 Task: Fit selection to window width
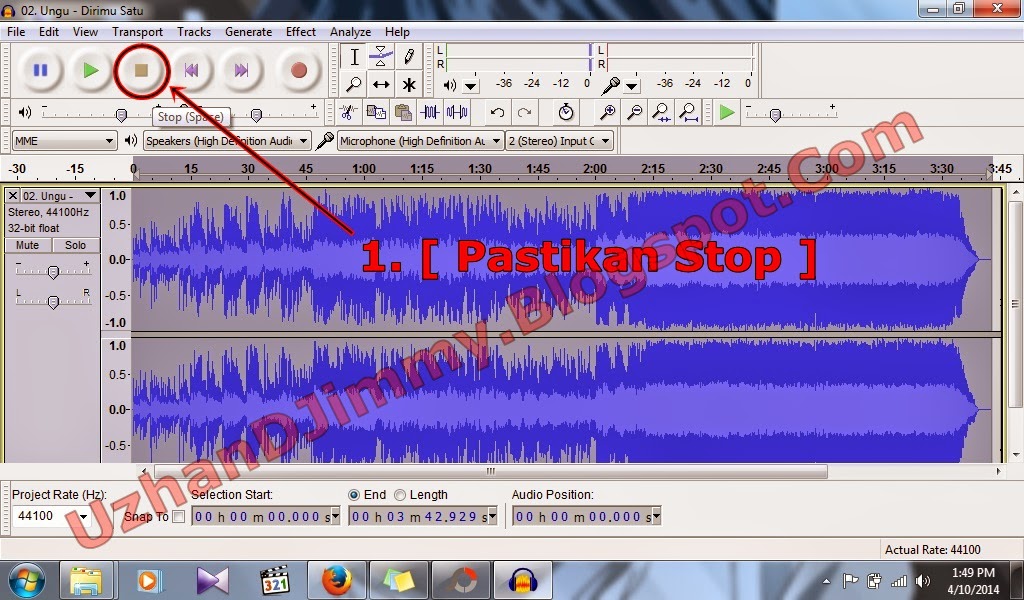click(x=661, y=112)
